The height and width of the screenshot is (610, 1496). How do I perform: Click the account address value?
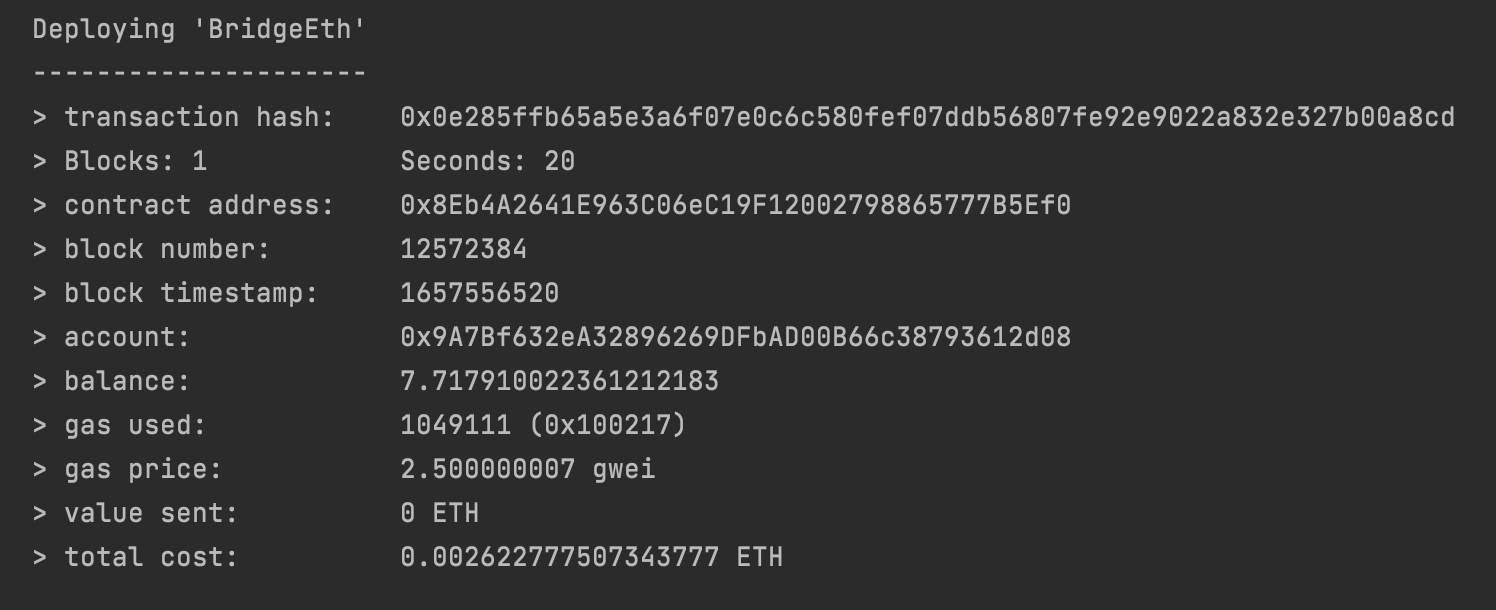(x=736, y=337)
